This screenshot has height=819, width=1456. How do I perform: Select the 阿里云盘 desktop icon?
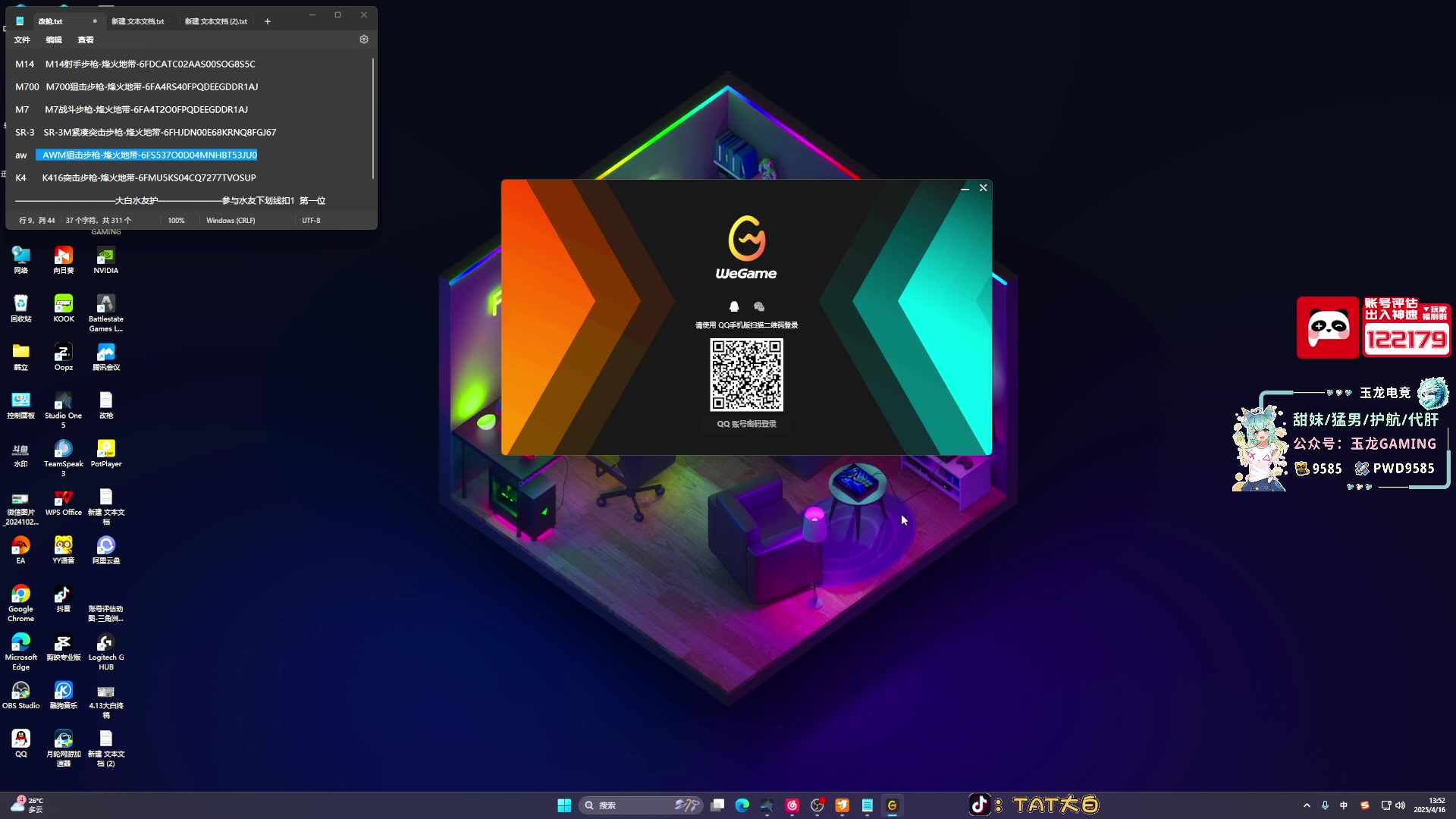pyautogui.click(x=106, y=551)
